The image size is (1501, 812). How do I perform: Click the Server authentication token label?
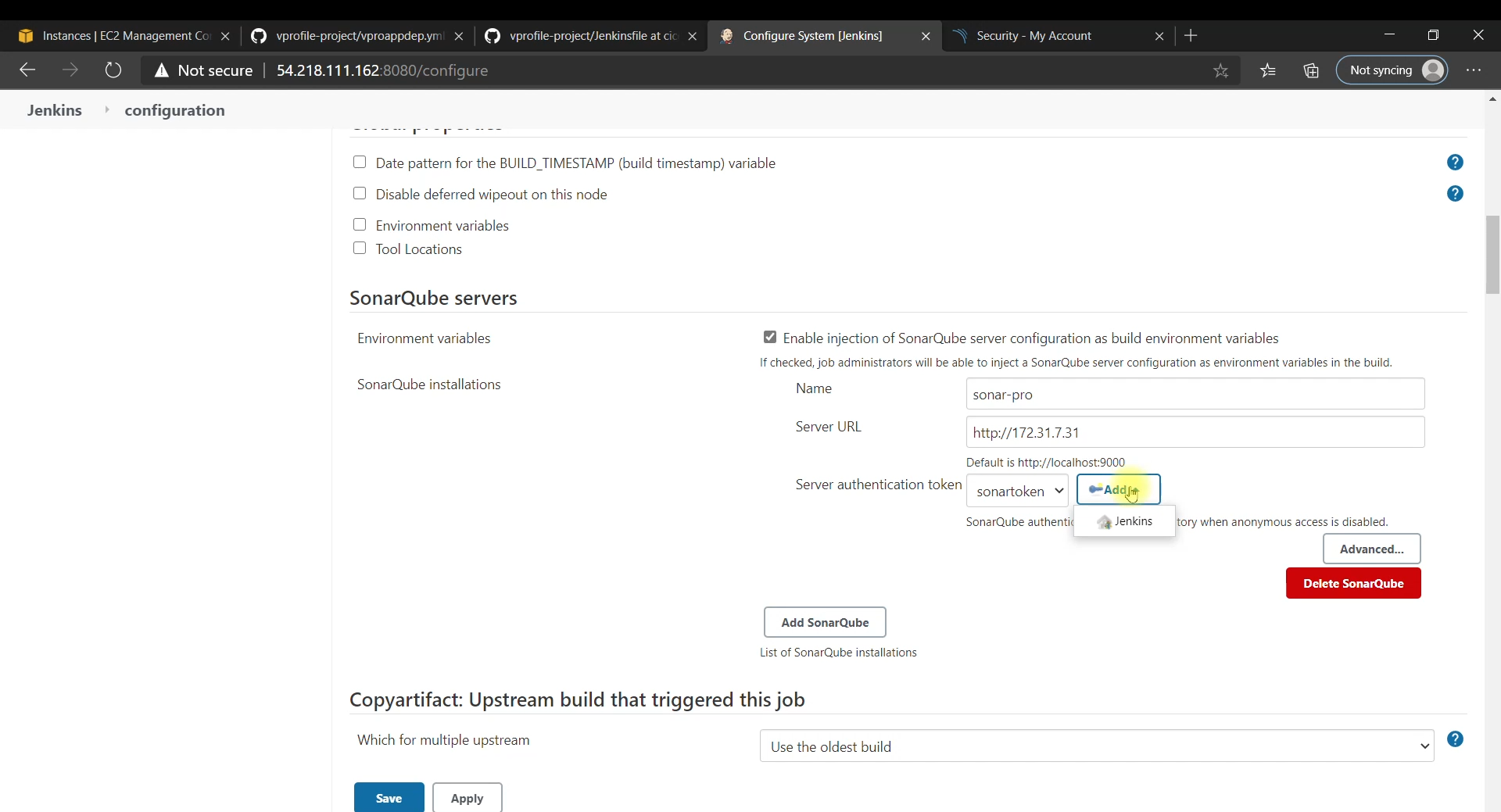point(879,485)
